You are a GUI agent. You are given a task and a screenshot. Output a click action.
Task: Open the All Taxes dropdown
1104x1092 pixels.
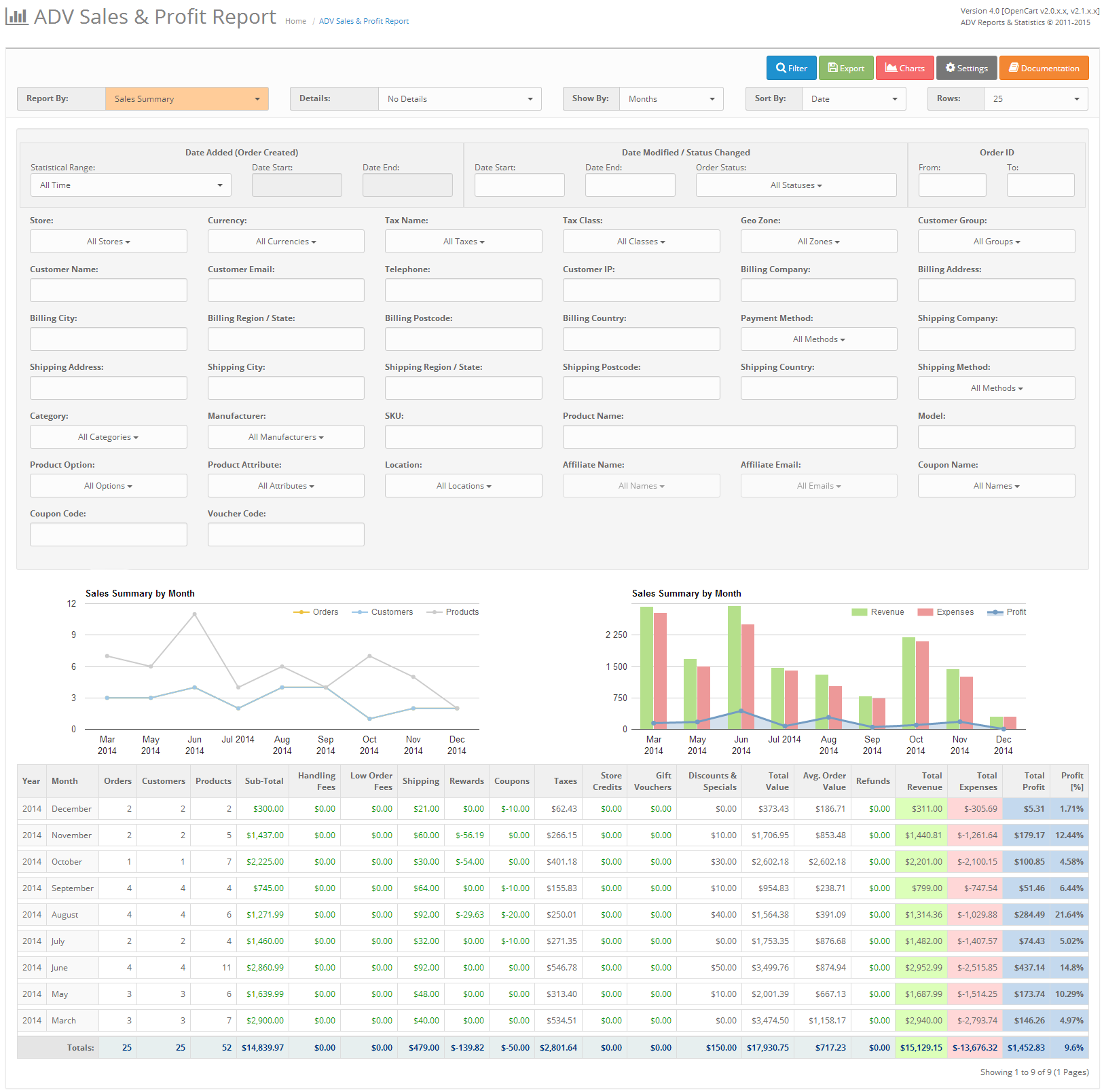click(x=464, y=242)
